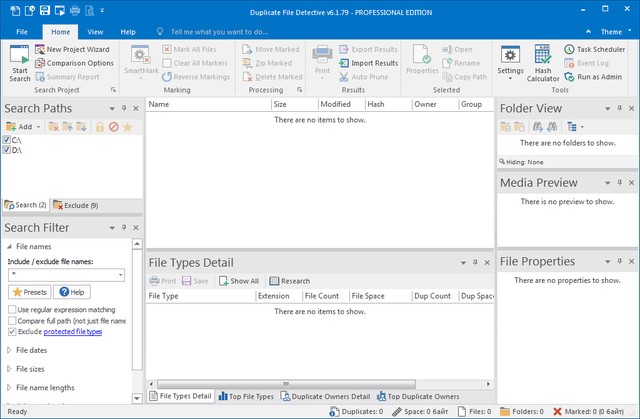Open Task Scheduler from the ribbon

tap(600, 49)
